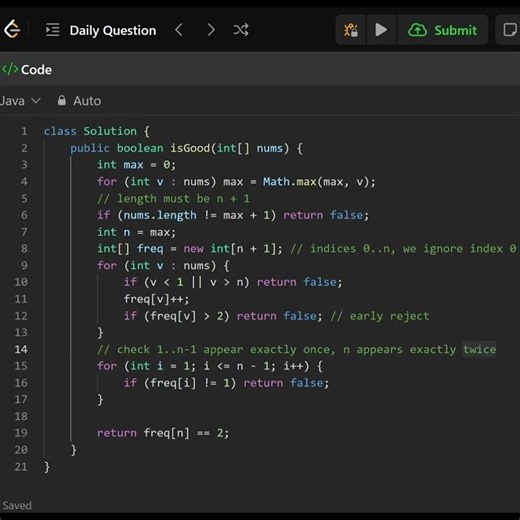Screen dimensions: 520x520
Task: Toggle the Auto lock setting
Action: pos(79,101)
